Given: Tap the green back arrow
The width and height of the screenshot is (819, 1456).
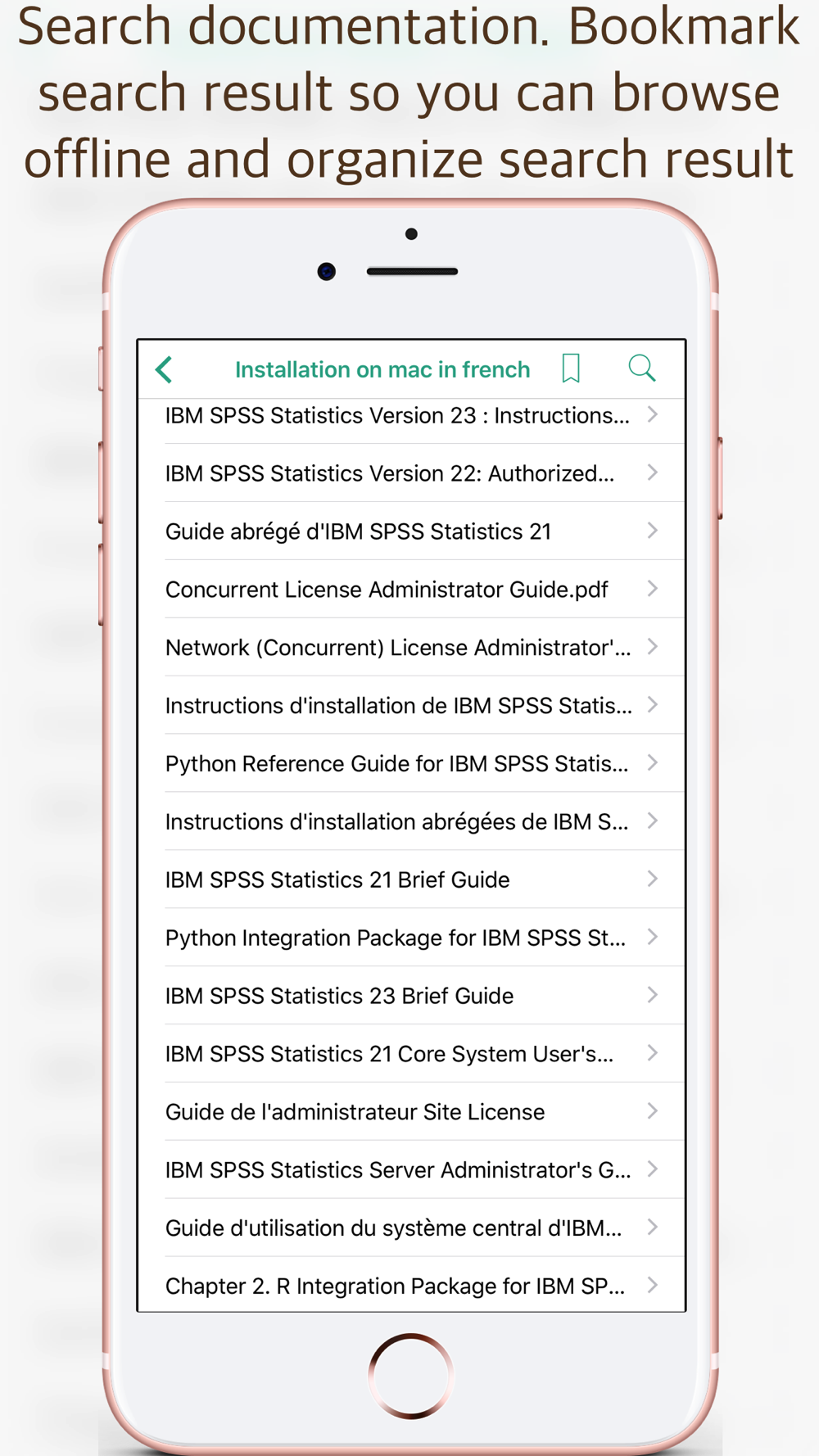Looking at the screenshot, I should click(164, 369).
